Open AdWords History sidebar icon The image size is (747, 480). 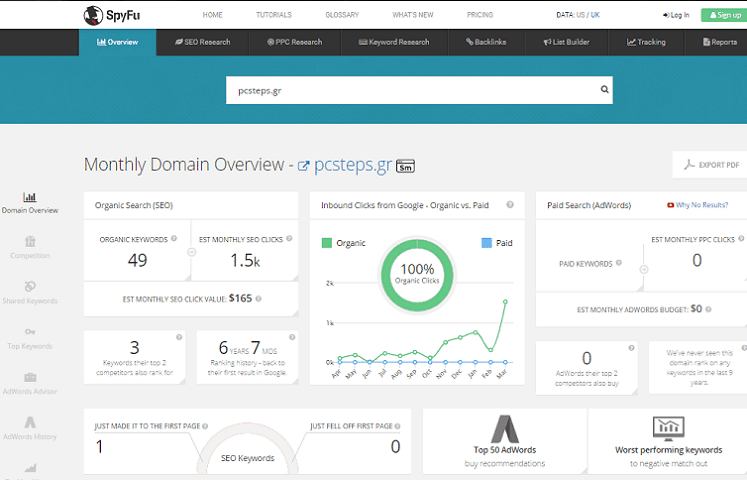tap(30, 422)
